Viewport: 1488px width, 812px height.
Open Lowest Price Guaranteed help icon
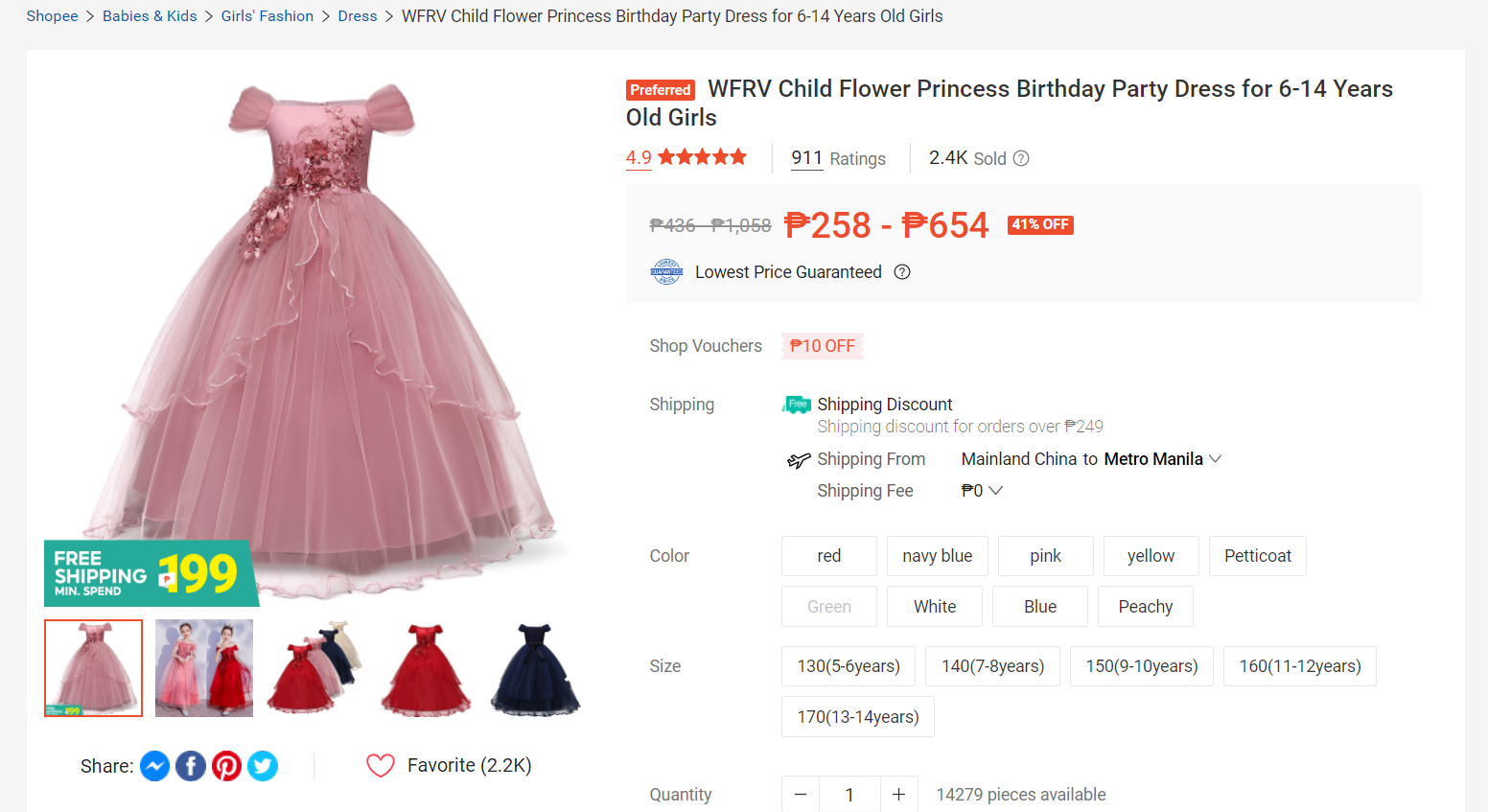click(x=902, y=272)
